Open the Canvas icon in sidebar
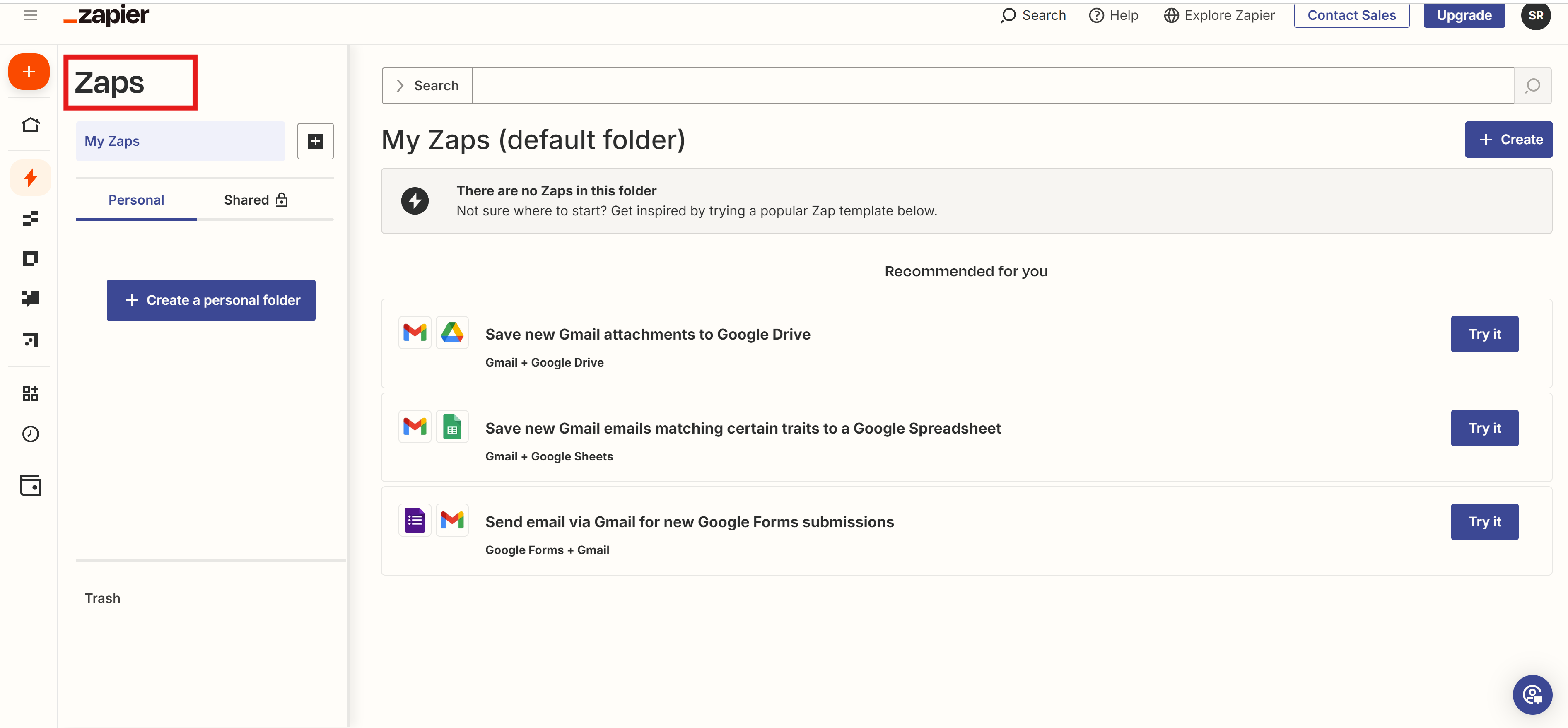Screen dimensions: 1568x728 (x=30, y=340)
